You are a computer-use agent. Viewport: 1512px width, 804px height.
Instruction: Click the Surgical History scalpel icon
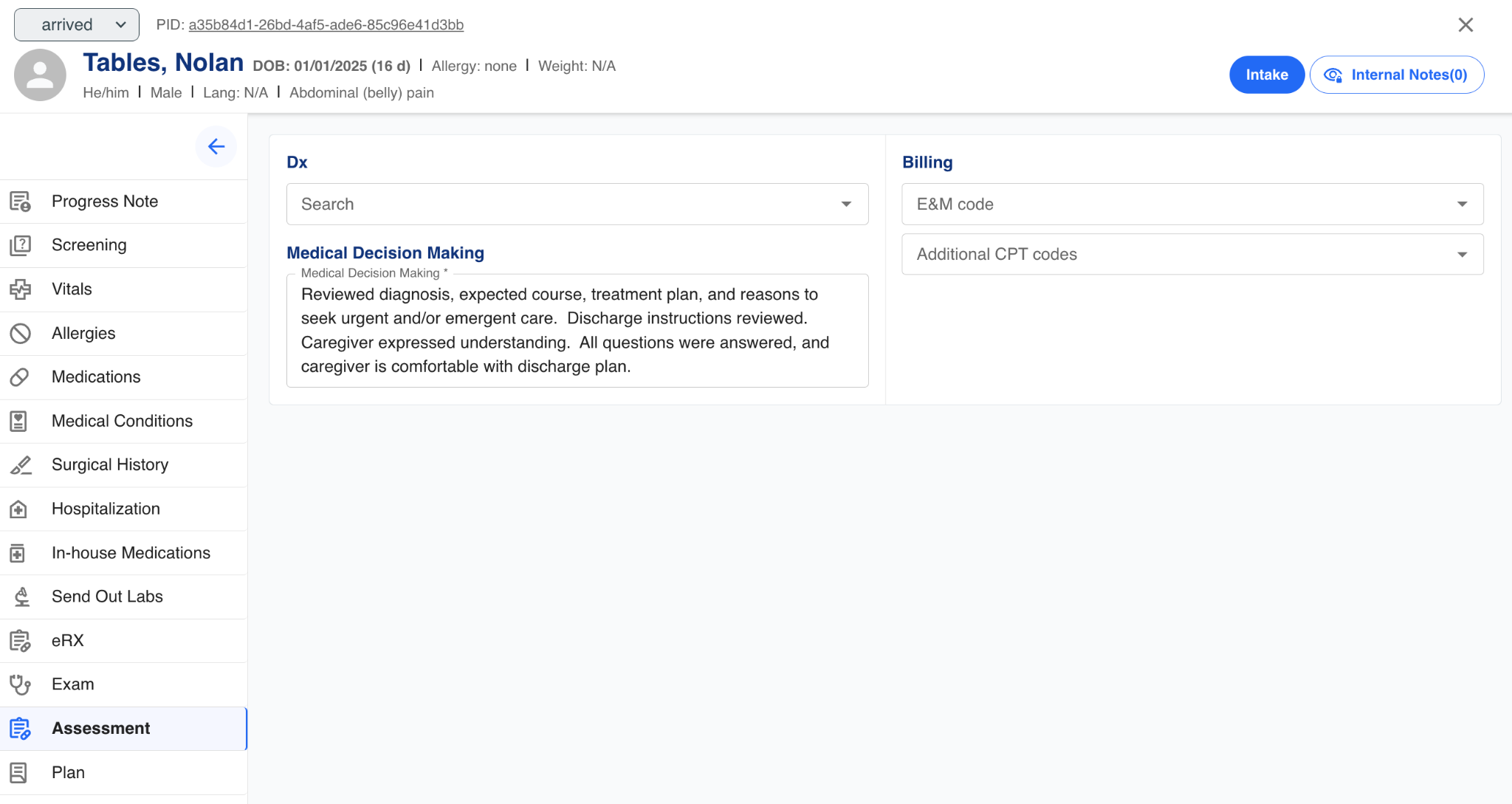point(20,465)
